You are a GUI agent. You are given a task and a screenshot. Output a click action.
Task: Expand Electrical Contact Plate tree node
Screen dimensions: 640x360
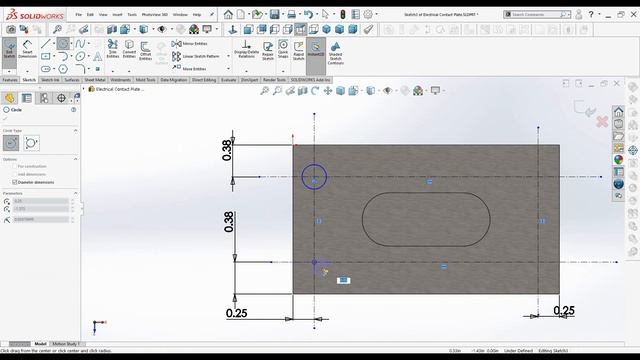pos(84,89)
